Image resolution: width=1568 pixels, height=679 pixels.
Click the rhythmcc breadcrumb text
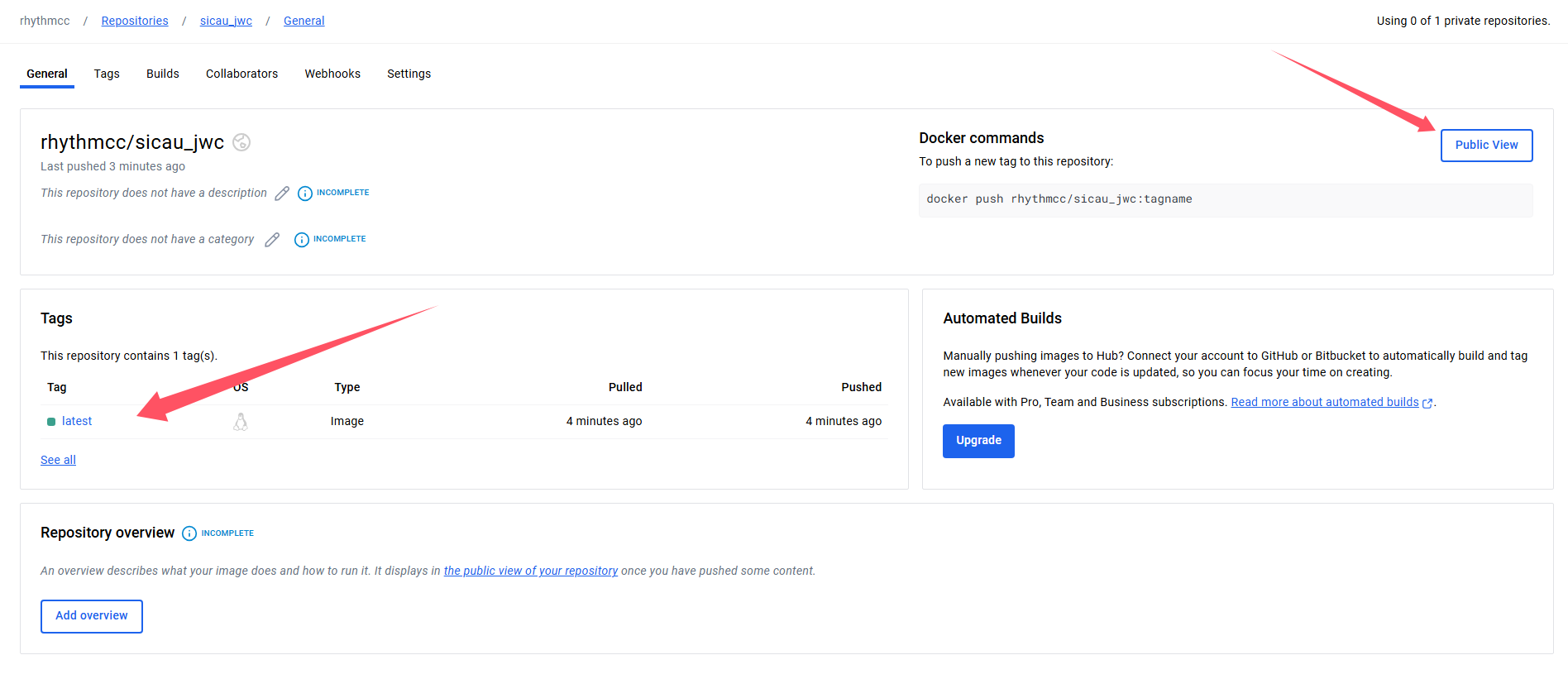click(x=45, y=21)
